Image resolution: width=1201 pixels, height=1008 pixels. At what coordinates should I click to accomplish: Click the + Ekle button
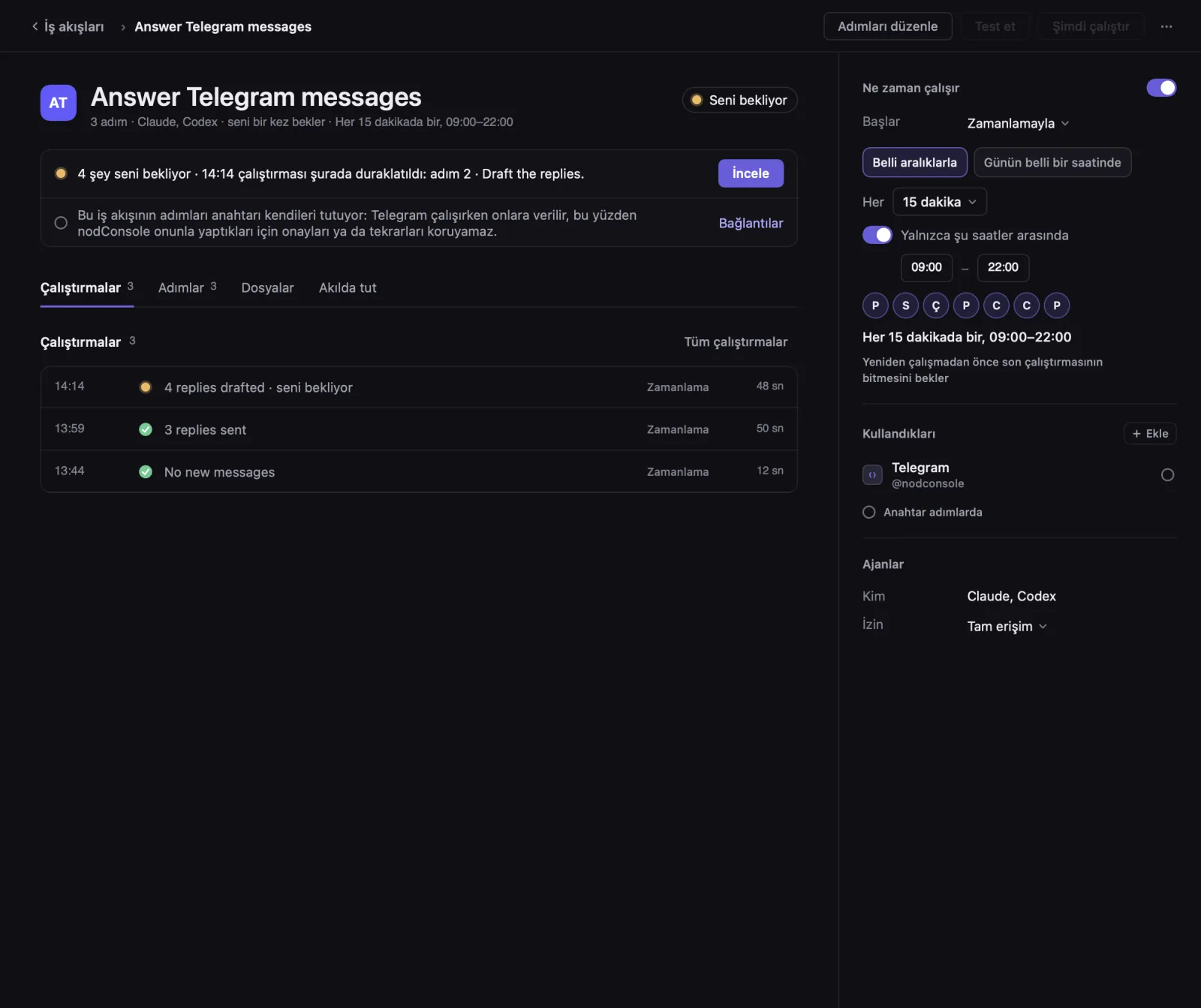click(x=1150, y=434)
